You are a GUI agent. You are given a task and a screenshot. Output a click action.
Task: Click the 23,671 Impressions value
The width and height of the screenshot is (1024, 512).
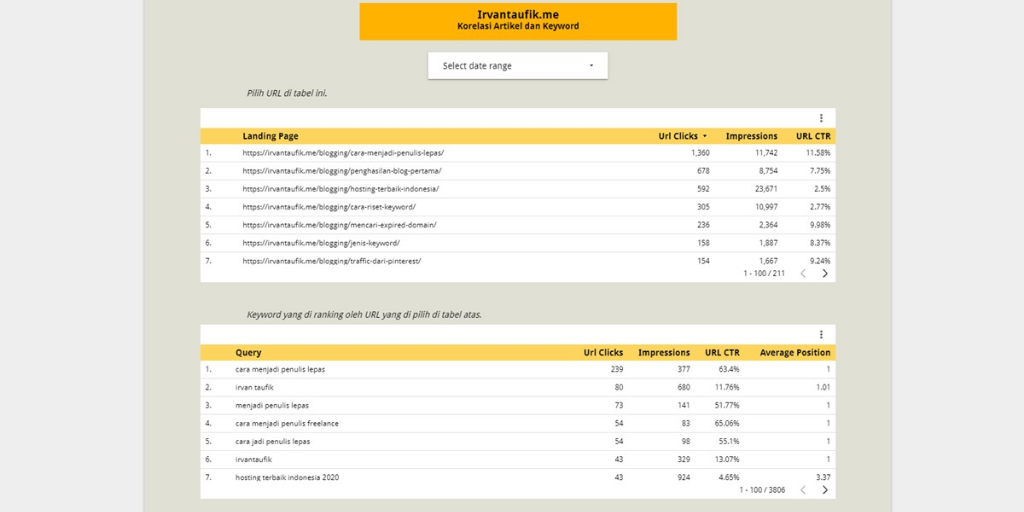coord(765,189)
